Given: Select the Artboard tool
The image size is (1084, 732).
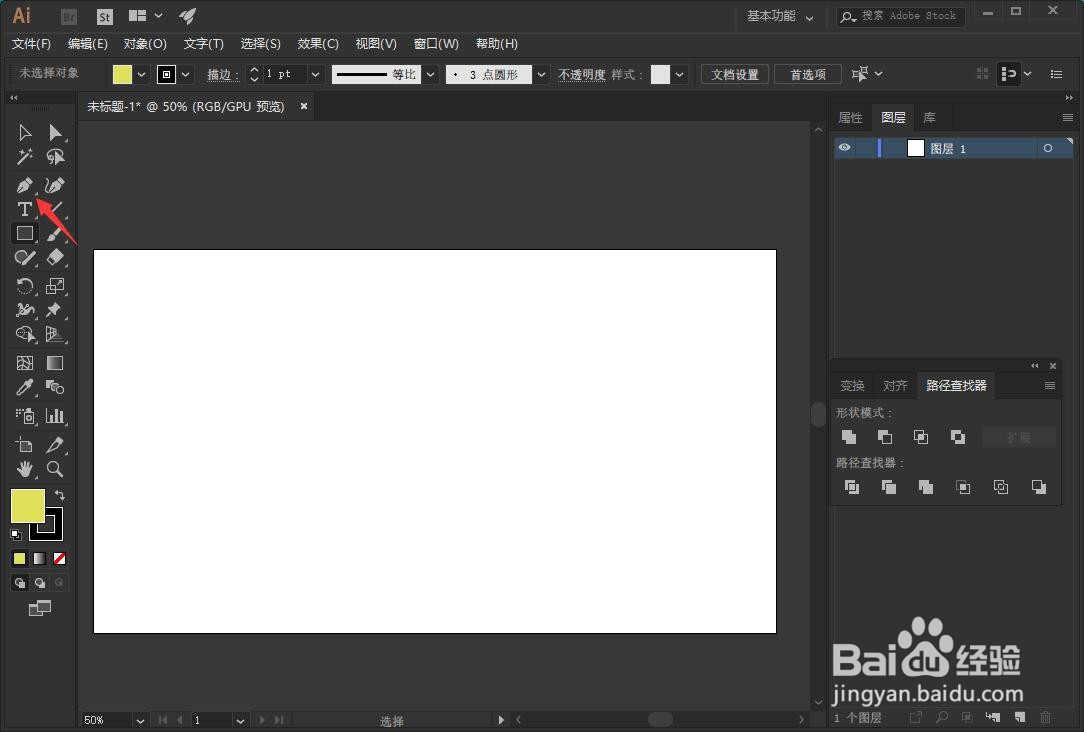Looking at the screenshot, I should [x=25, y=444].
